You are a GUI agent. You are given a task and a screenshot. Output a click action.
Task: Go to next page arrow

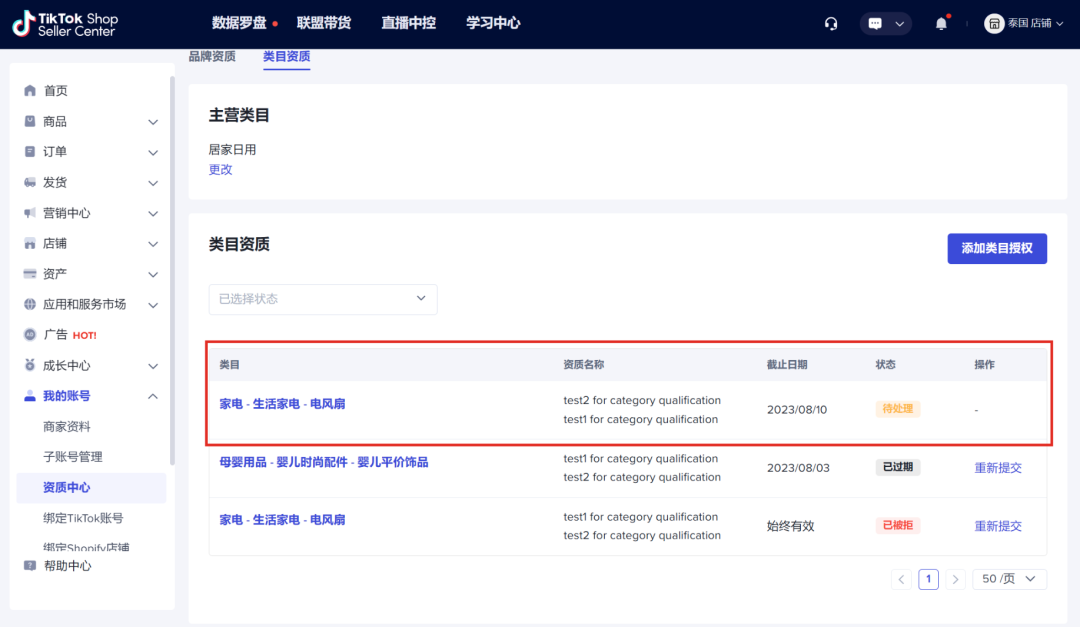[x=955, y=579]
